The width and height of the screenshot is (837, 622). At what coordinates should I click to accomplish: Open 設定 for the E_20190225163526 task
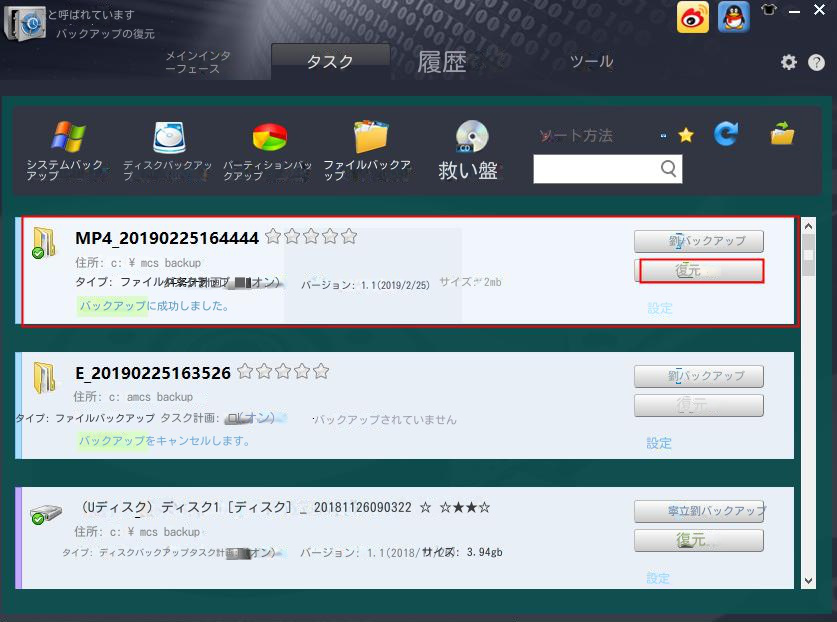tap(659, 443)
